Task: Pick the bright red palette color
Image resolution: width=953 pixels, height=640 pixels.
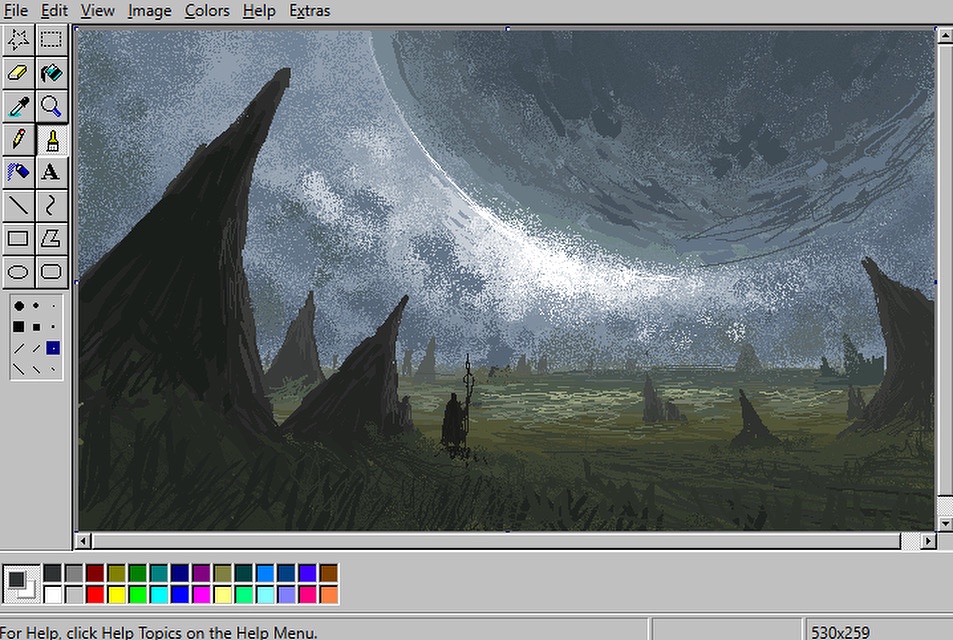Action: 95,595
